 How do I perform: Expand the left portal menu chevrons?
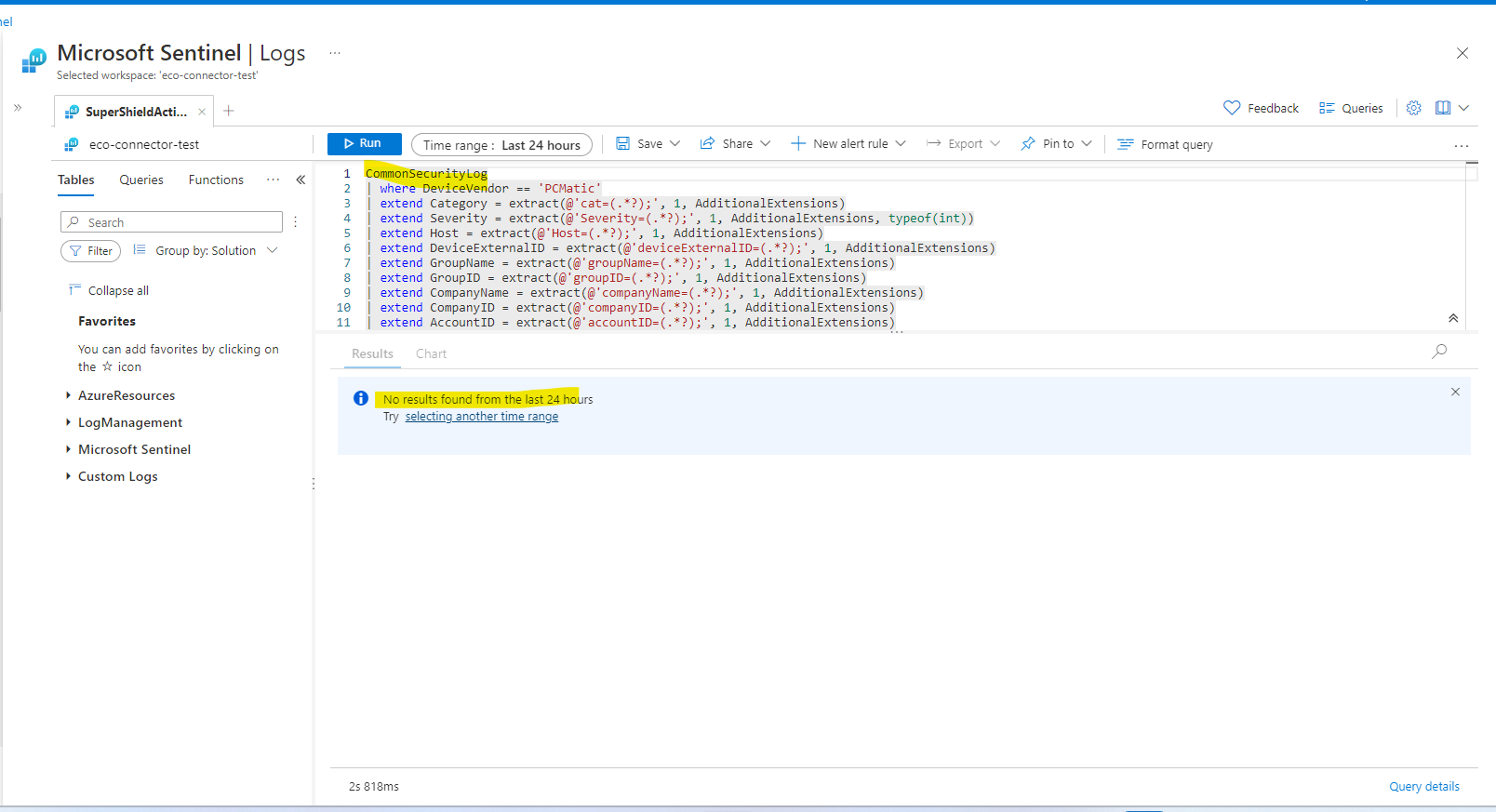[x=18, y=108]
